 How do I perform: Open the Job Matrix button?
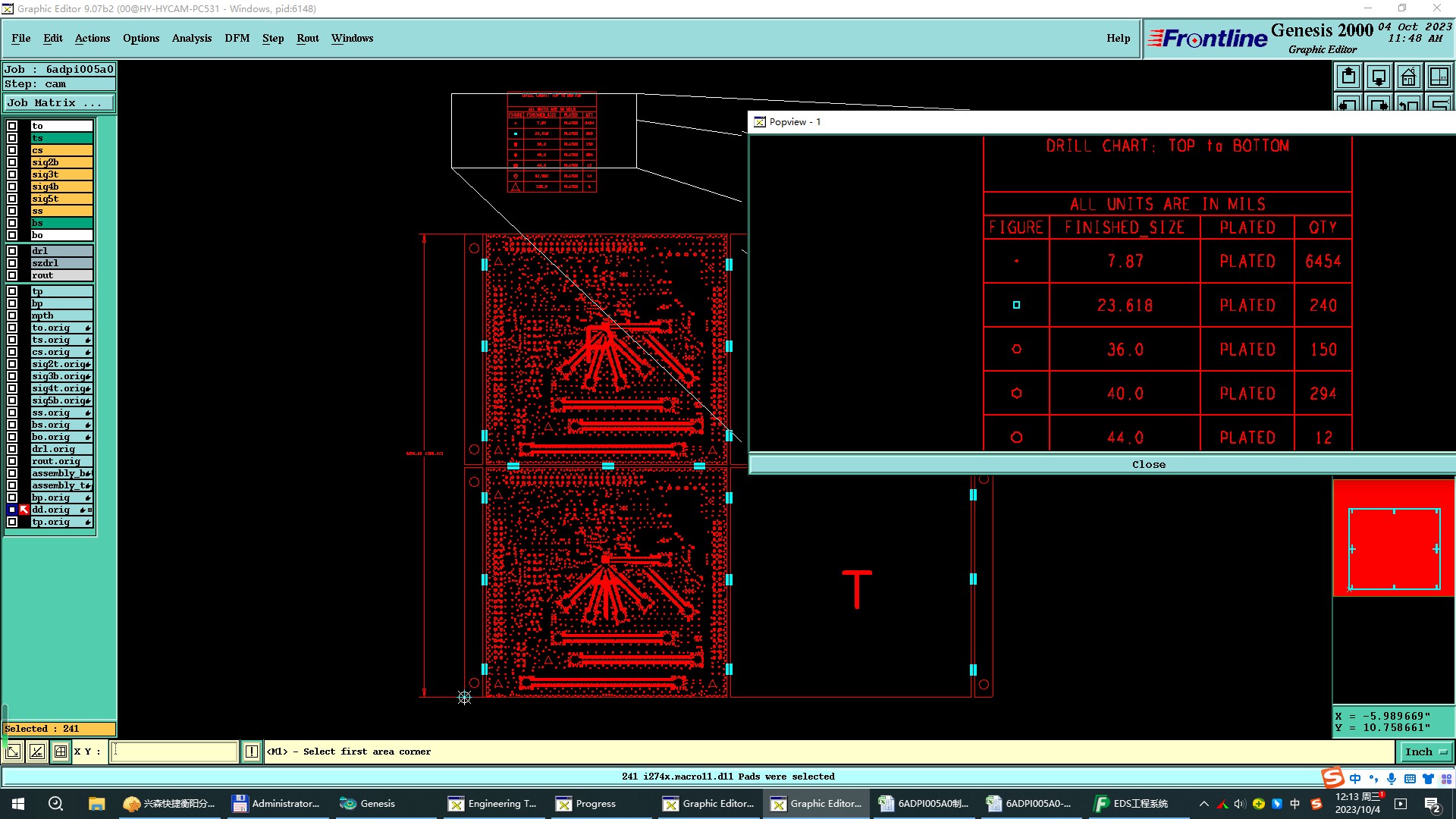tap(59, 103)
